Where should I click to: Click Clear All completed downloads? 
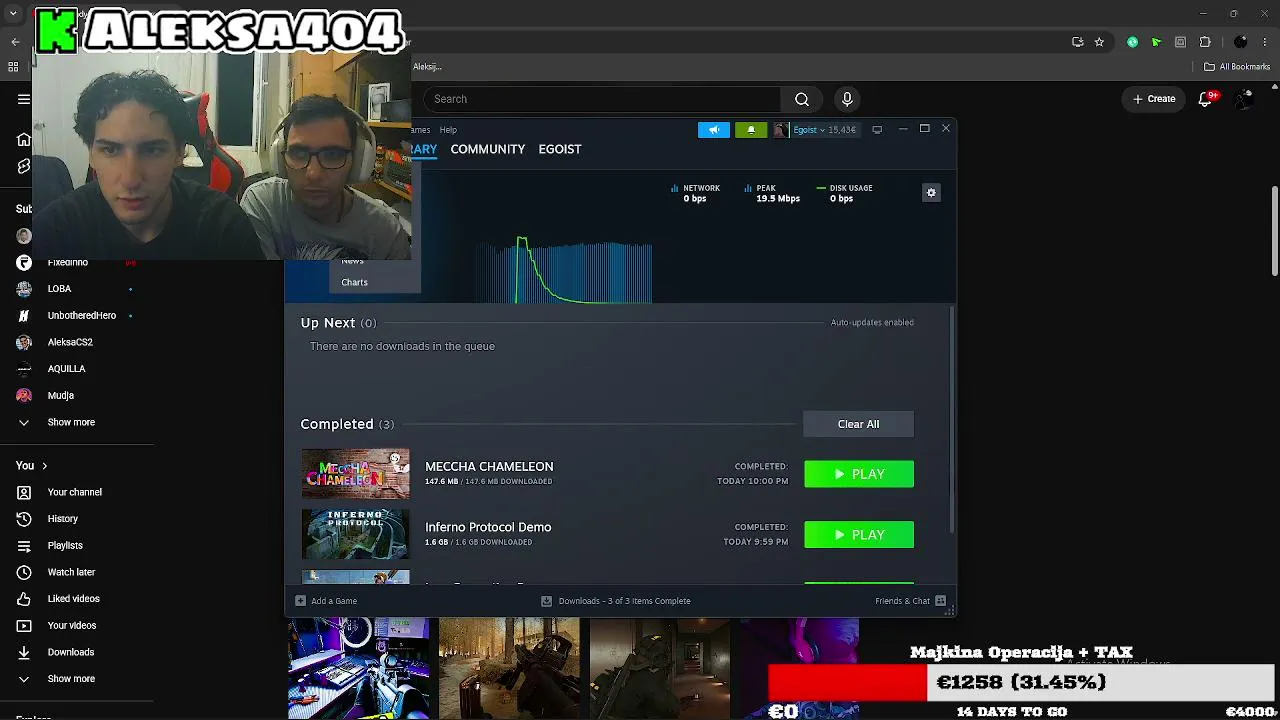[x=858, y=424]
